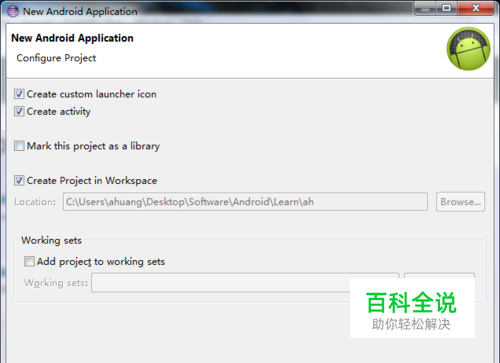The height and width of the screenshot is (363, 500).
Task: Click the Location path input field
Action: (245, 202)
